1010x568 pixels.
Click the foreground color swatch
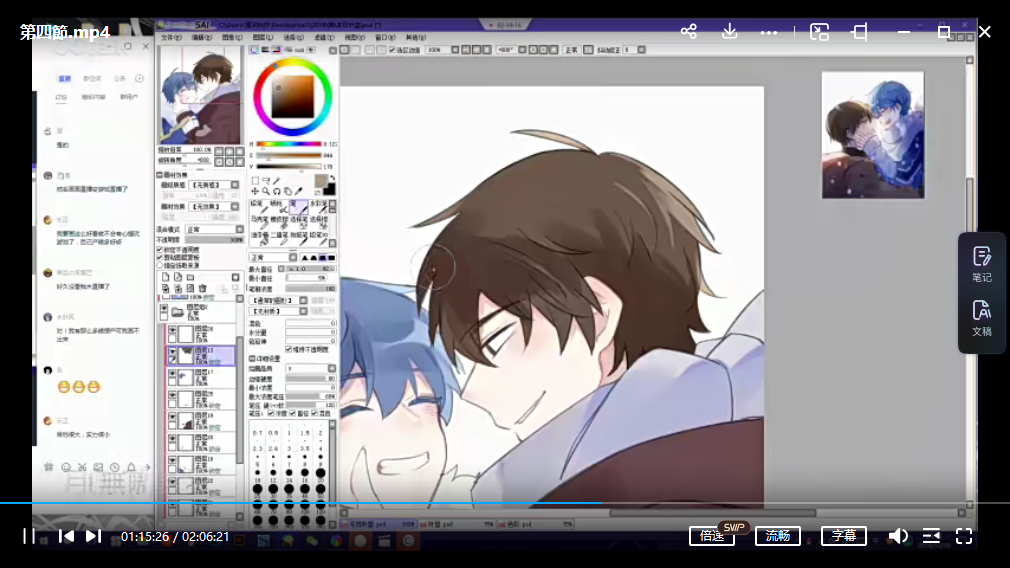click(321, 181)
